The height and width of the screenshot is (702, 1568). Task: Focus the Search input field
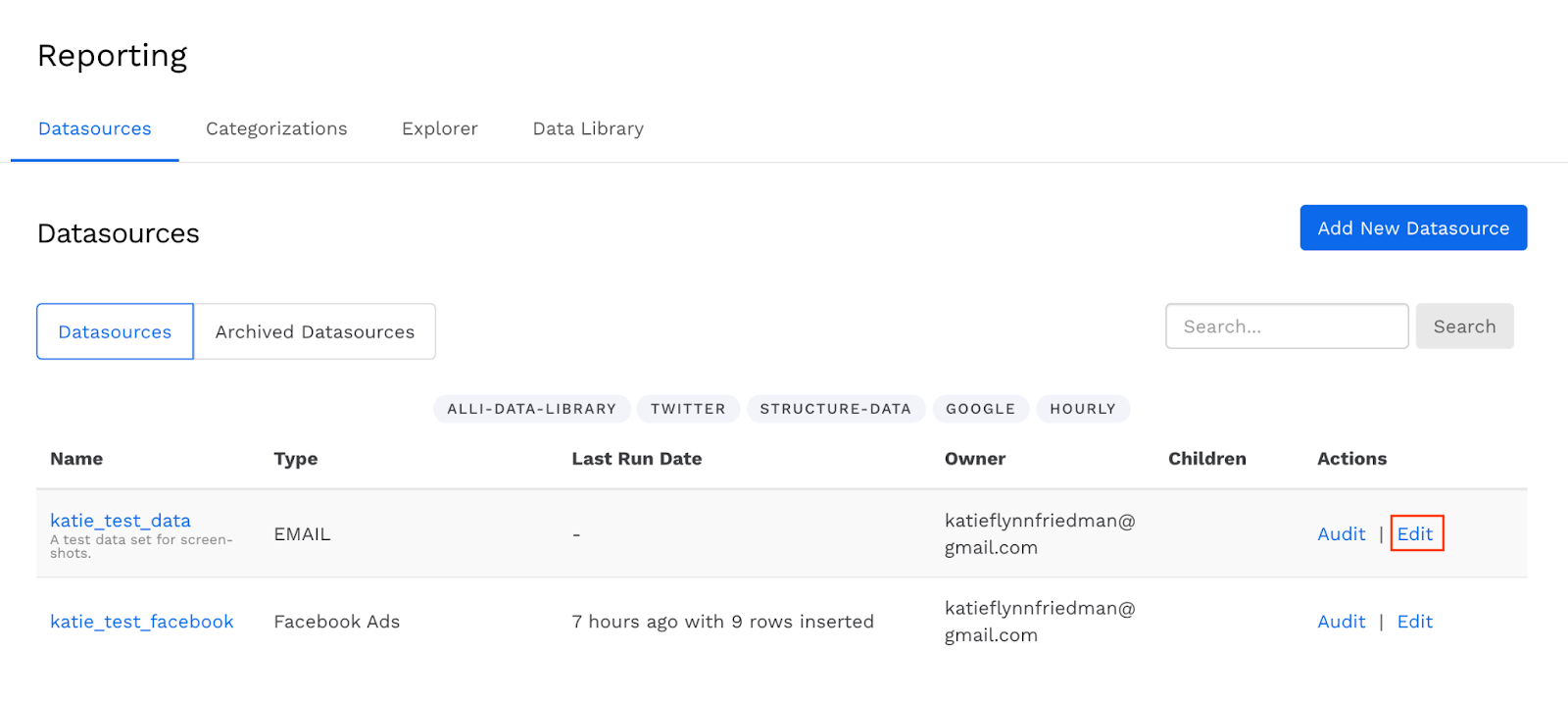point(1286,326)
